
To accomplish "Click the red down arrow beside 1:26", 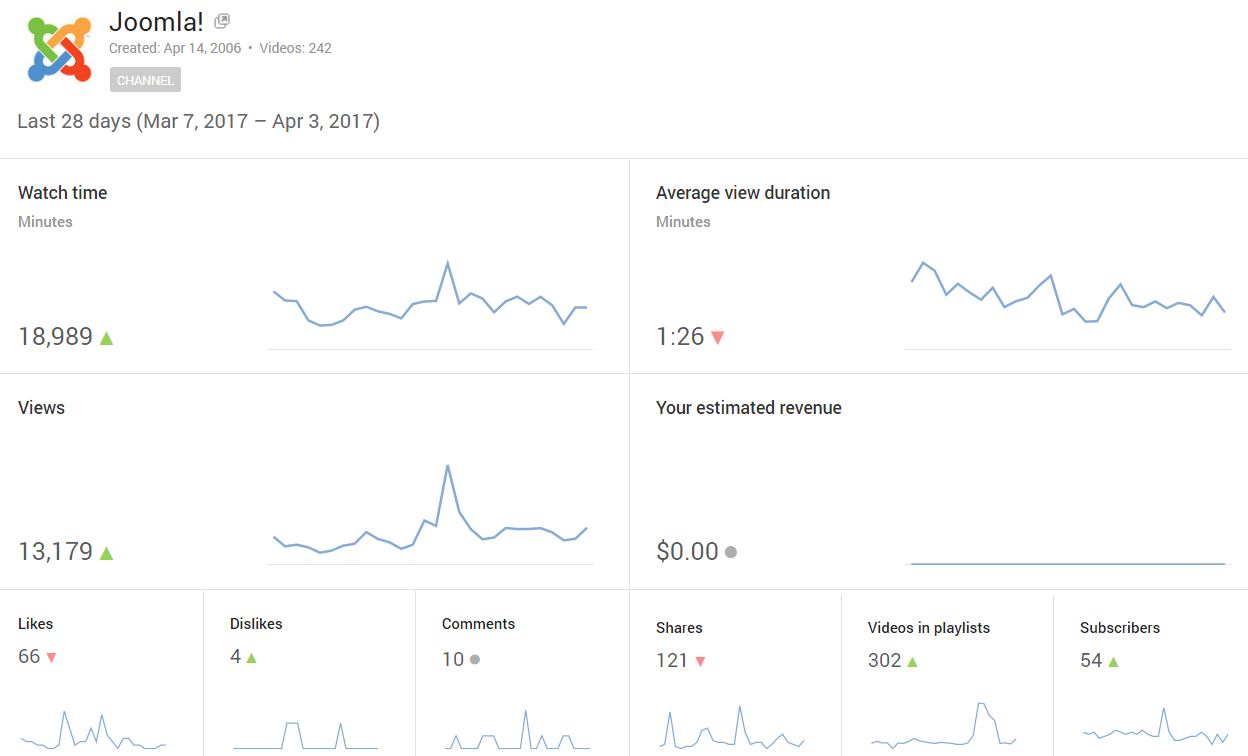I will (717, 338).
